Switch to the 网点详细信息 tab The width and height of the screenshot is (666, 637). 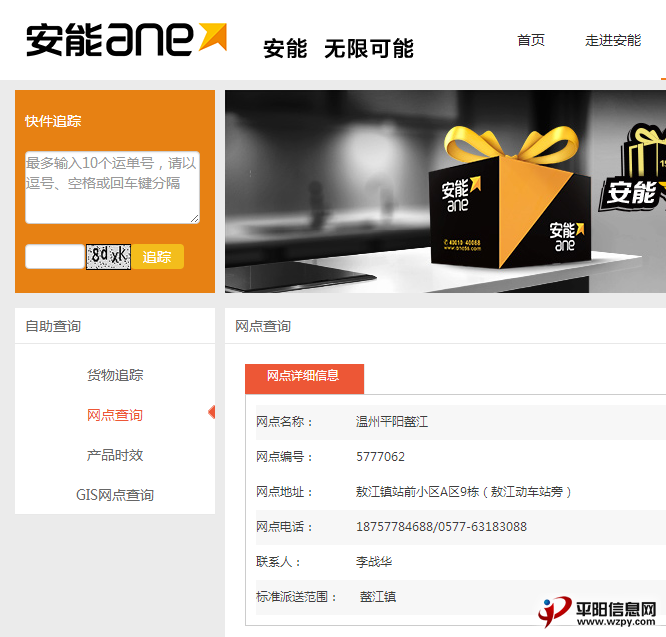(304, 378)
